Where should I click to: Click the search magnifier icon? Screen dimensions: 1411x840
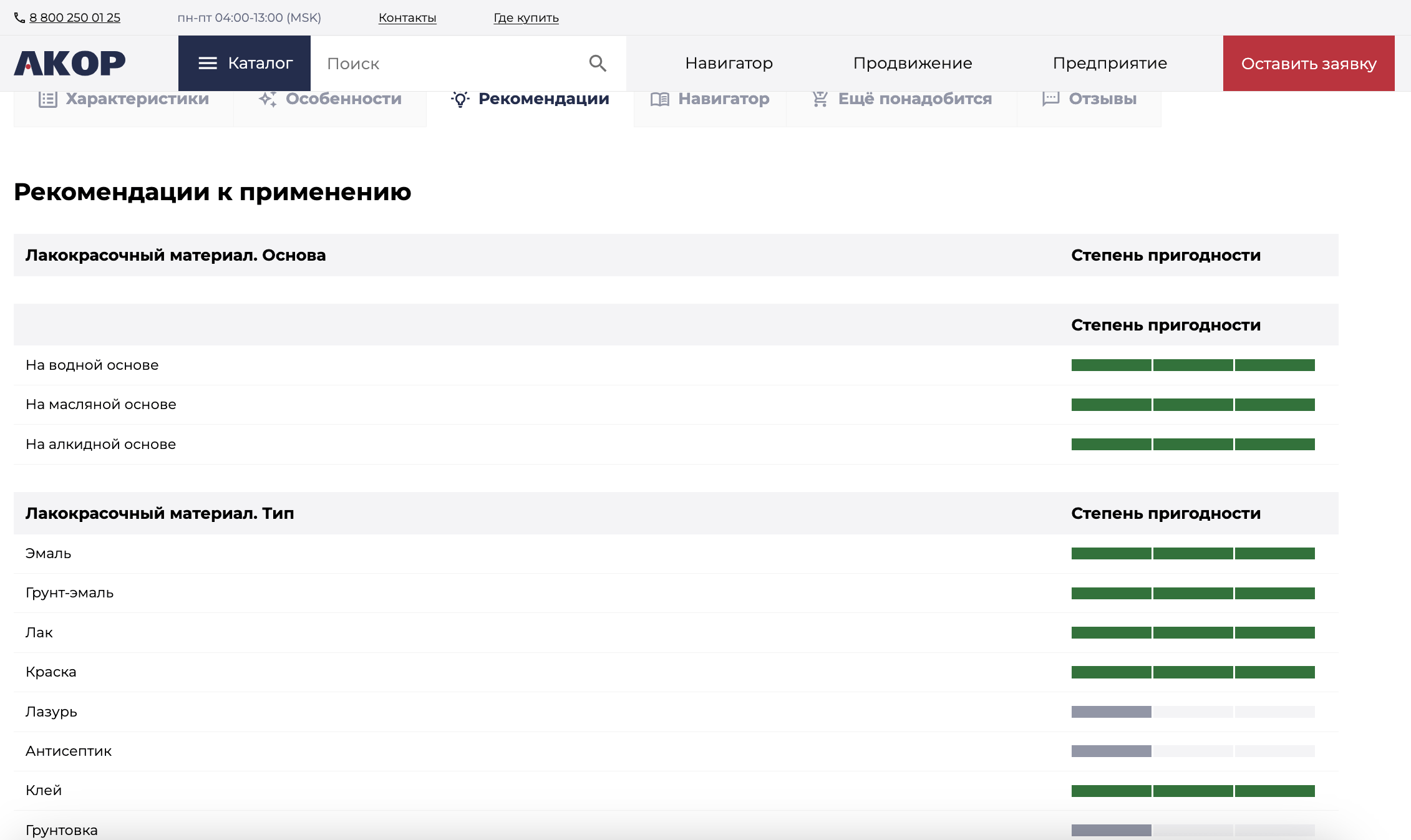598,63
